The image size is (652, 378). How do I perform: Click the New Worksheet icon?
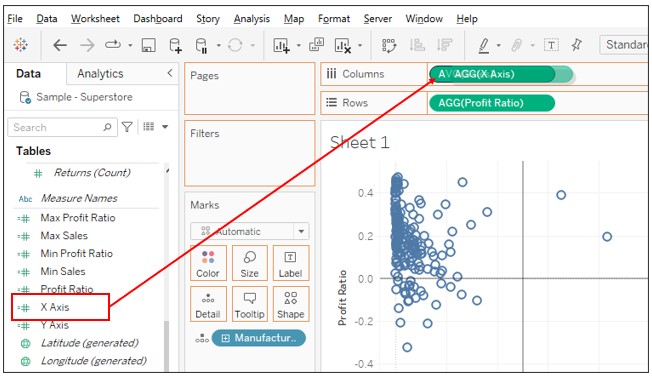pos(281,45)
